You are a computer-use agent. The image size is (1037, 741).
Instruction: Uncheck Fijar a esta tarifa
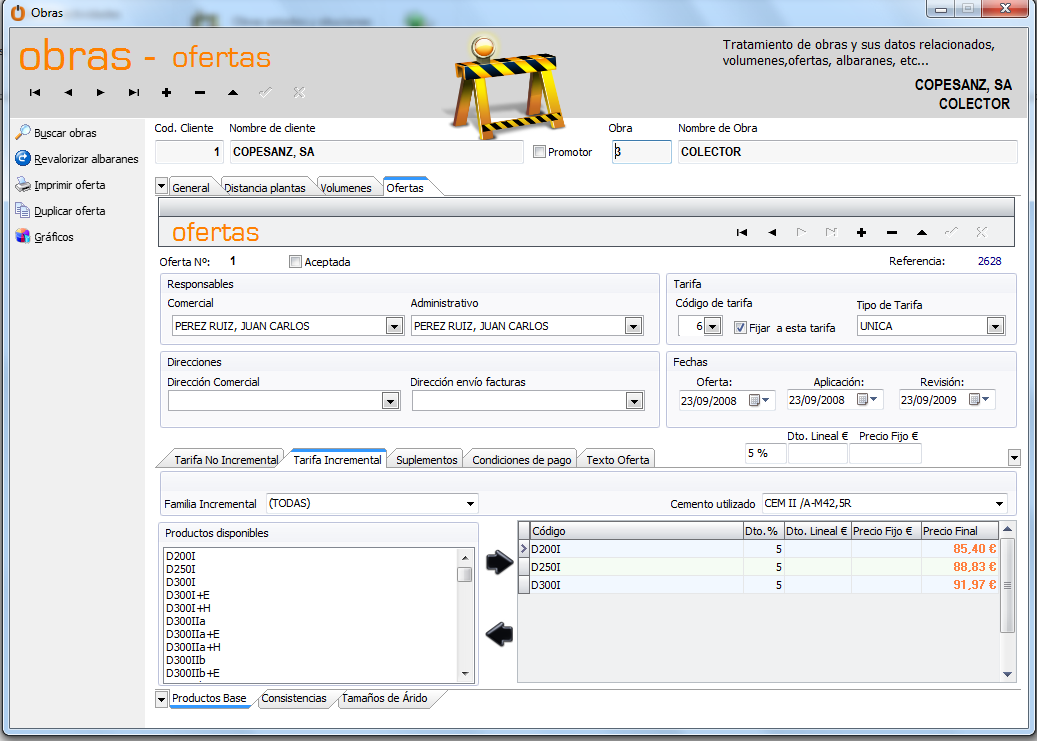(740, 327)
